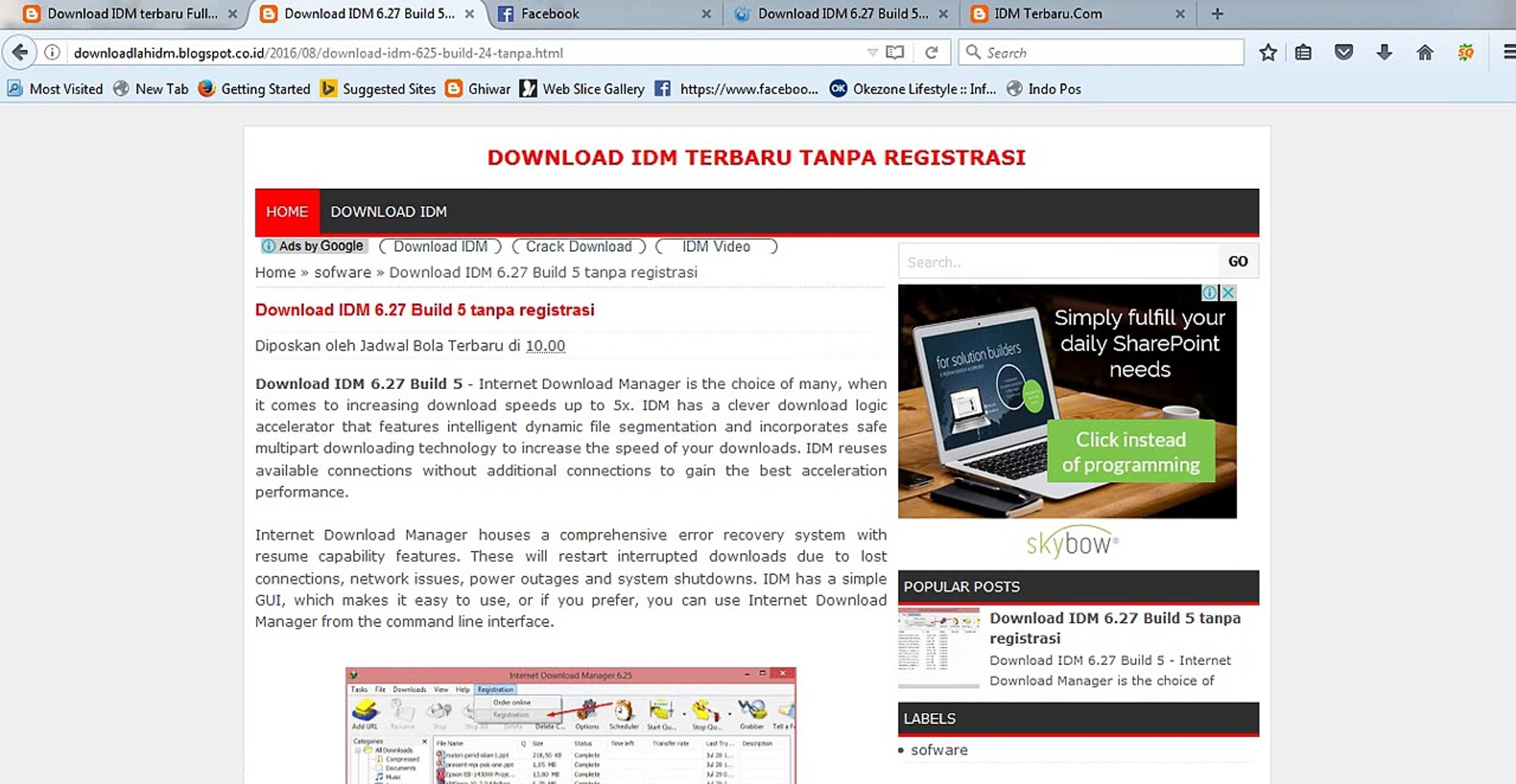Open the site information icon in address bar
1516x784 pixels.
pos(52,52)
